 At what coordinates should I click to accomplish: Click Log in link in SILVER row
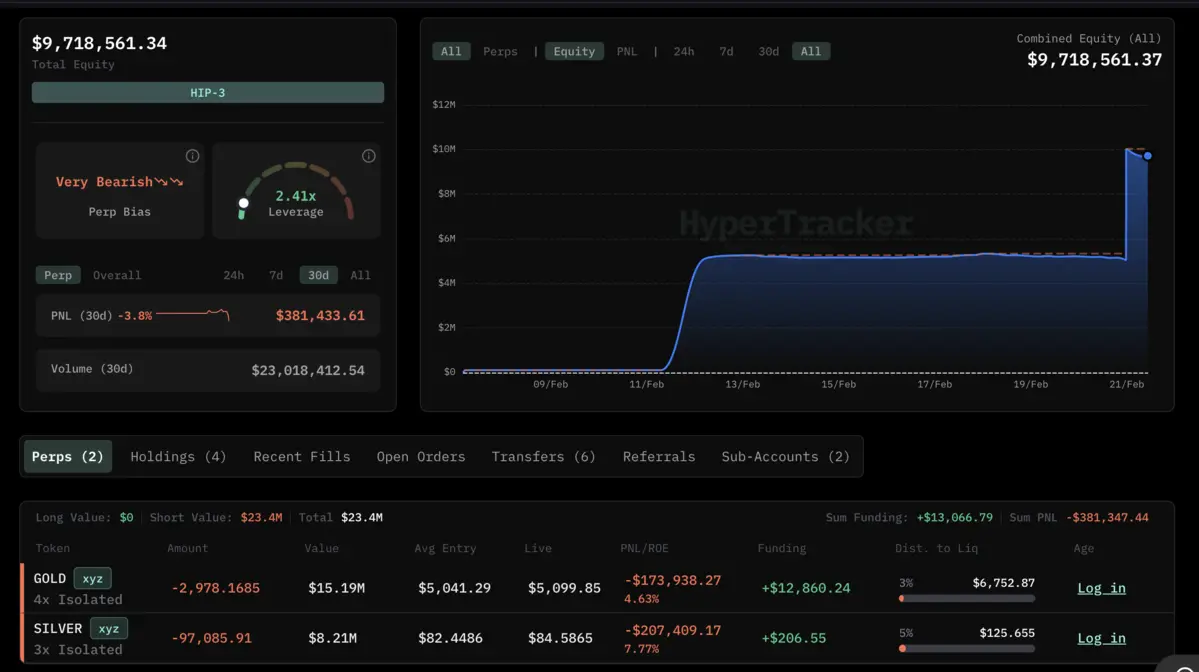(x=1101, y=638)
